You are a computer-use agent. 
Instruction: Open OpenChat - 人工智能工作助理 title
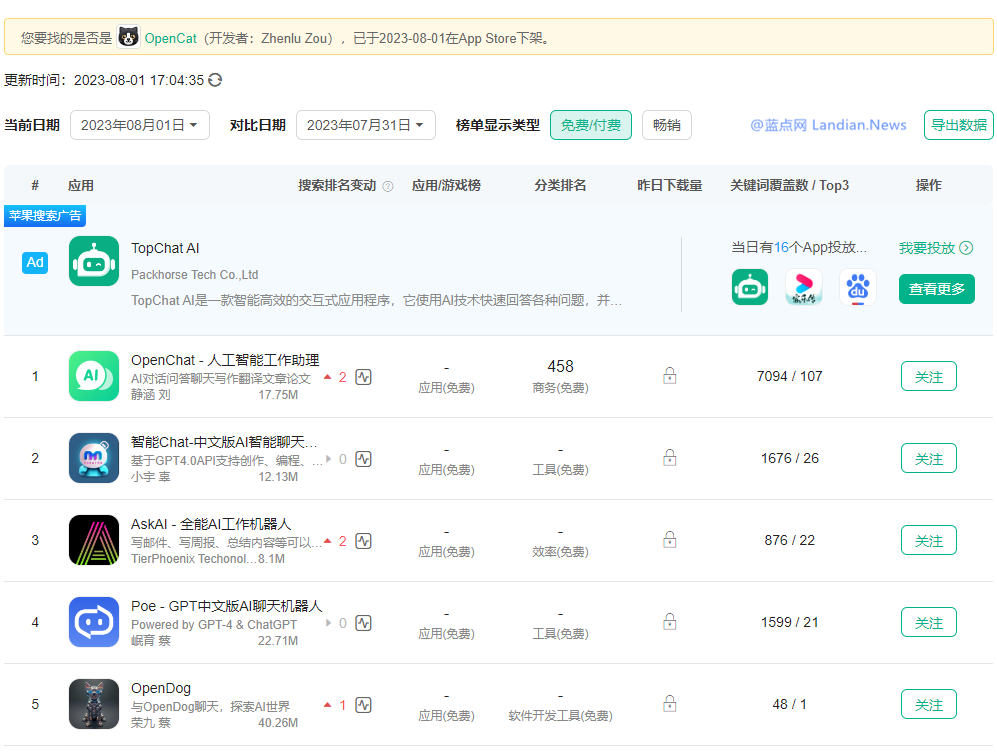pyautogui.click(x=225, y=360)
